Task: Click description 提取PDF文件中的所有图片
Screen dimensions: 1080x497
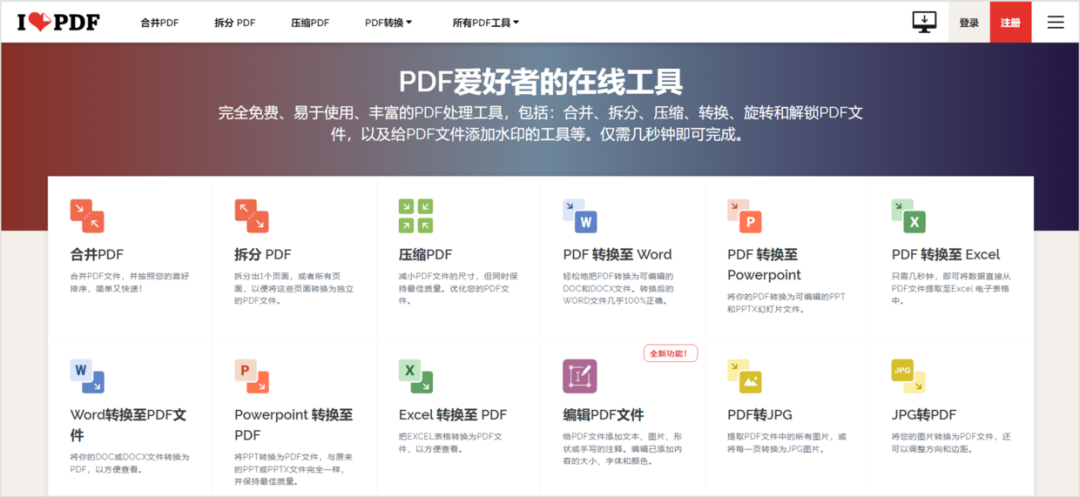Action: 787,443
